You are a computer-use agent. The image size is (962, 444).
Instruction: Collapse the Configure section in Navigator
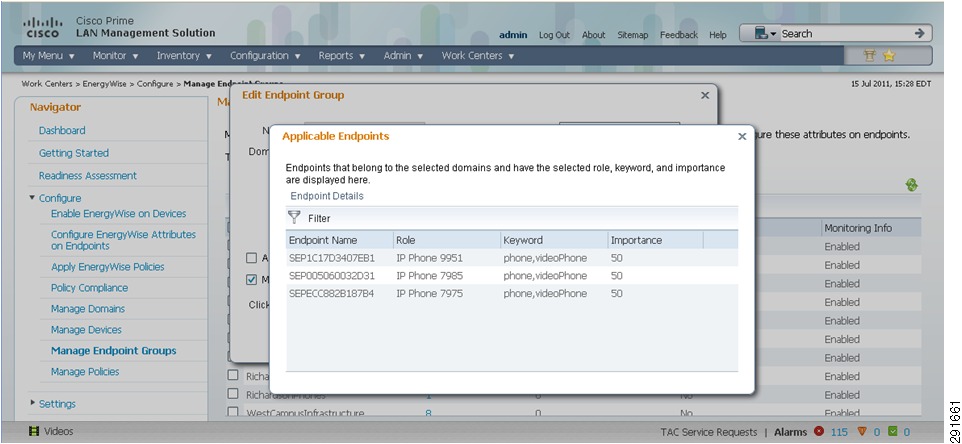tap(32, 197)
